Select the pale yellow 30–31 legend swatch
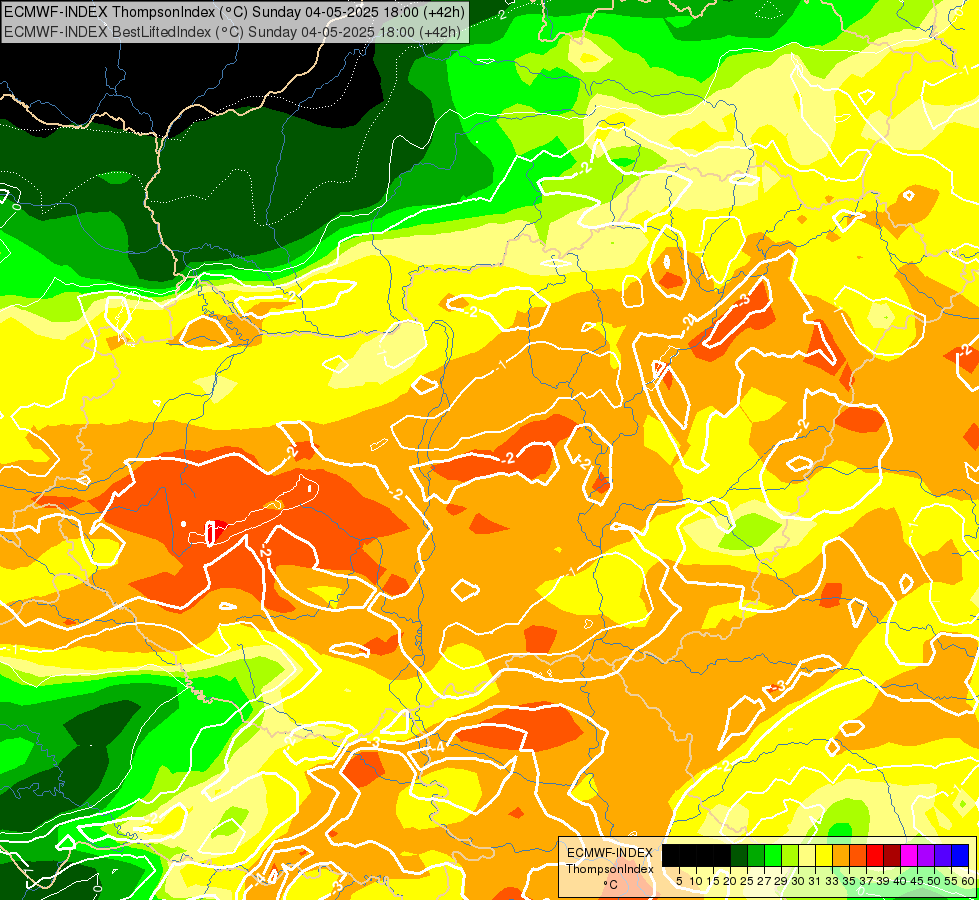This screenshot has height=900, width=979. coord(807,855)
